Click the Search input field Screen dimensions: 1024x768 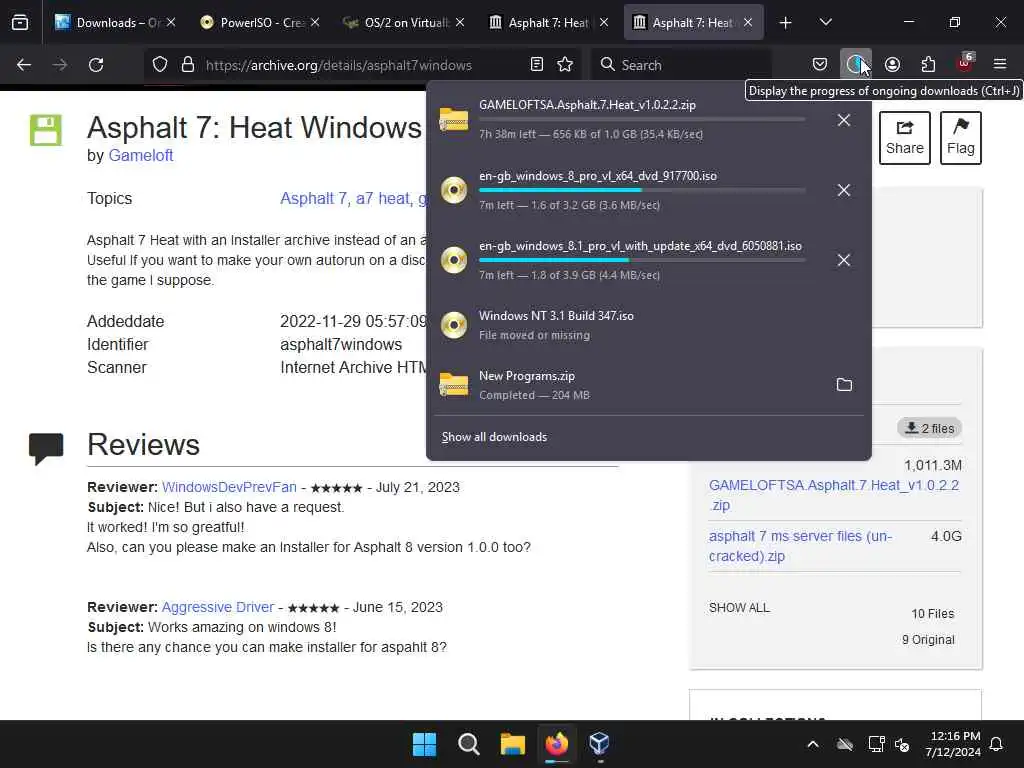click(x=681, y=65)
